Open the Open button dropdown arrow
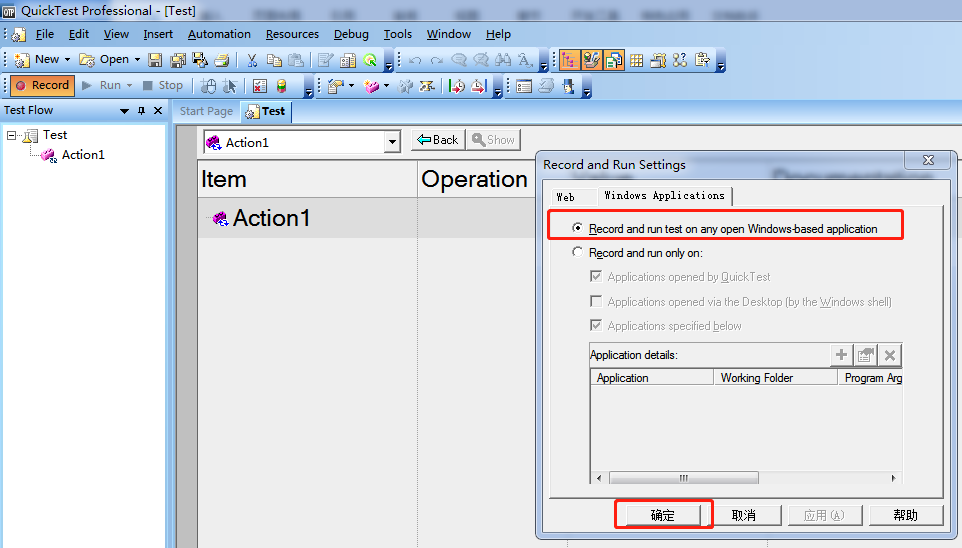Image resolution: width=962 pixels, height=548 pixels. pos(137,60)
